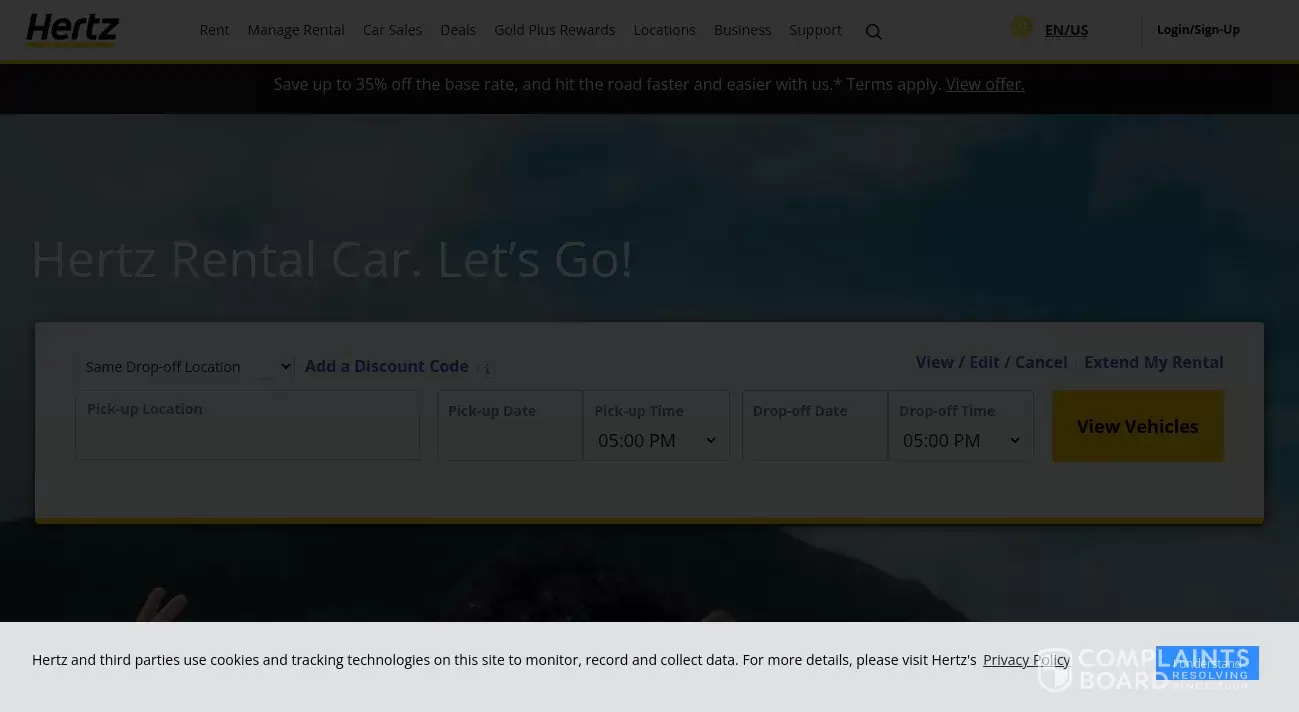
Task: Open the Gold Plus Rewards menu
Action: (555, 30)
